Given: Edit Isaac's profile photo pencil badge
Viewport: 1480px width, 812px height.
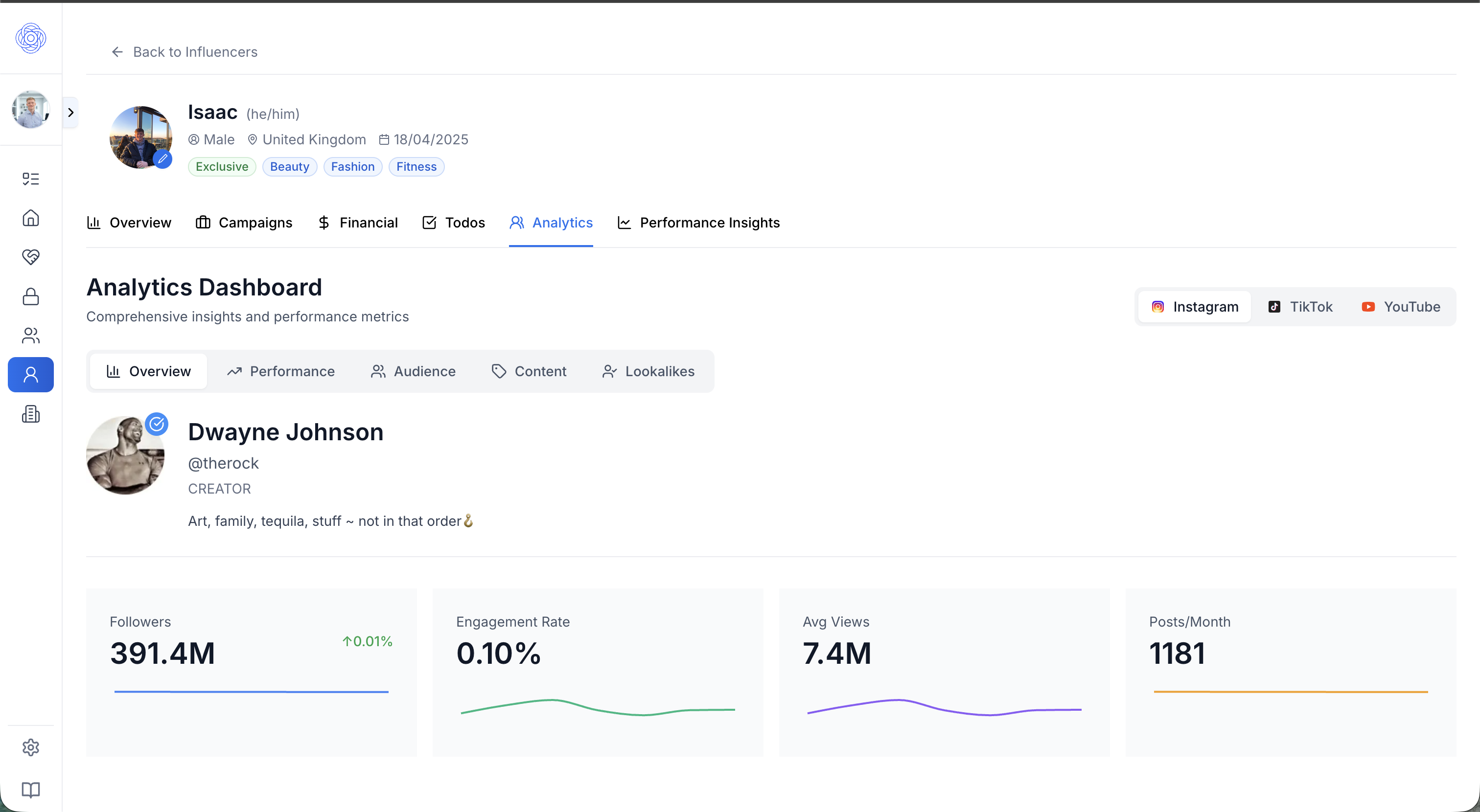Looking at the screenshot, I should coord(162,158).
